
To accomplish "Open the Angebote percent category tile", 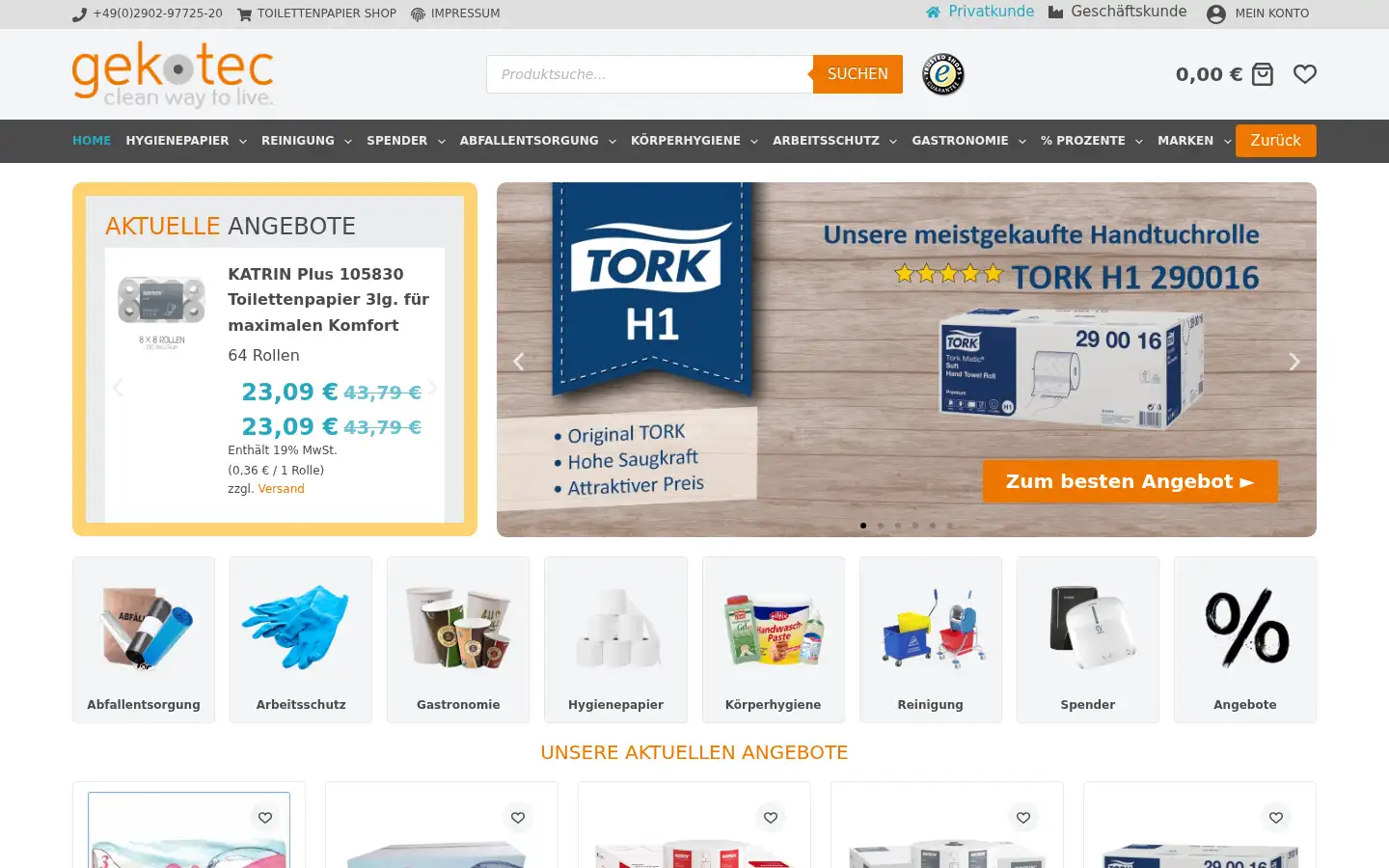I will pyautogui.click(x=1245, y=639).
